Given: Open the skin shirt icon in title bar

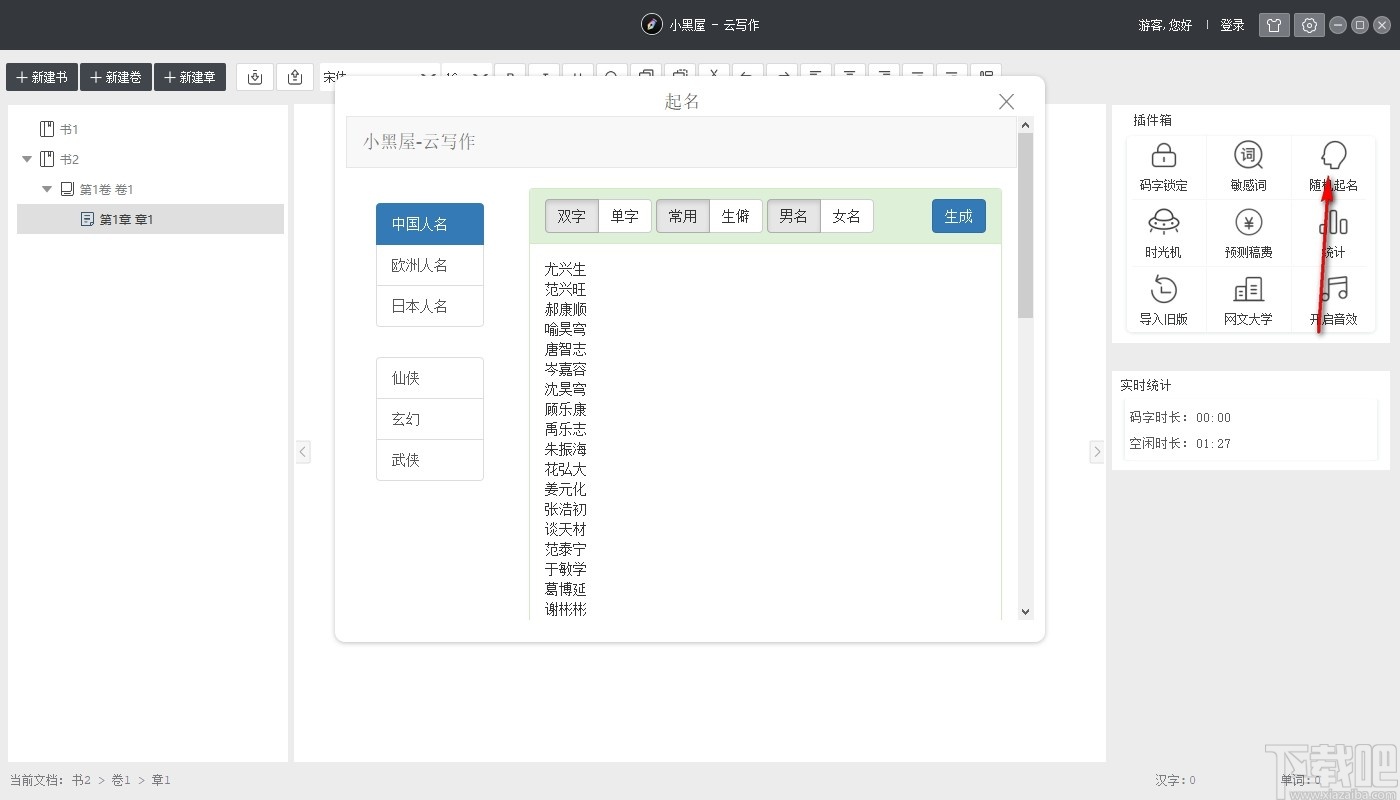Looking at the screenshot, I should 1274,25.
